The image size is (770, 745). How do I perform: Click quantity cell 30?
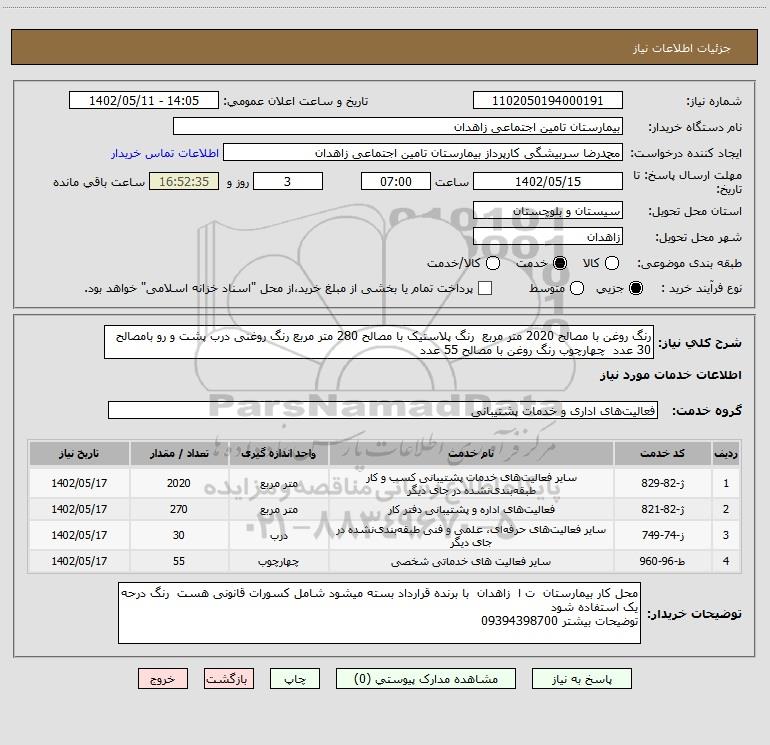(179, 535)
